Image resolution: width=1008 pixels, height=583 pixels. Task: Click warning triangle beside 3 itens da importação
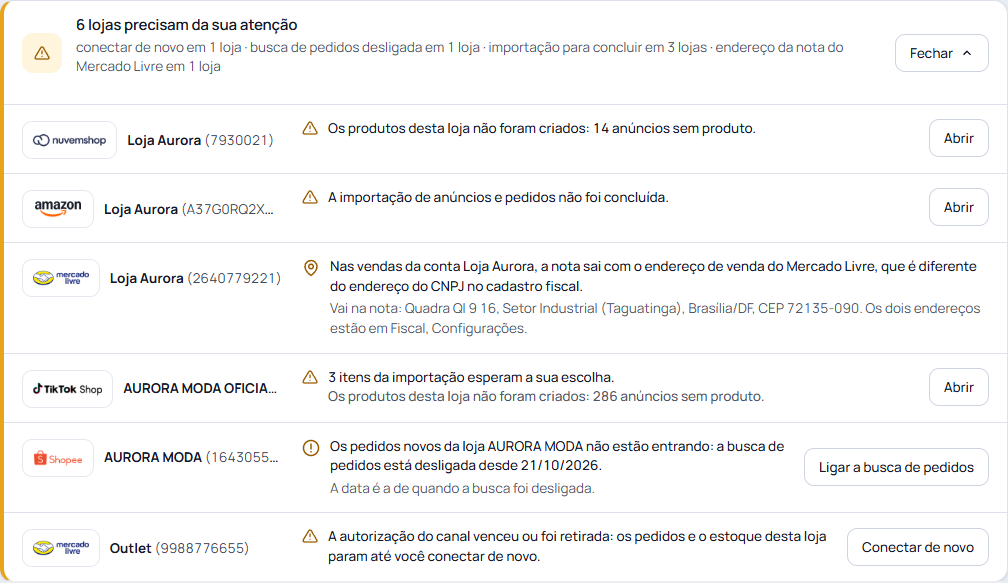(310, 377)
